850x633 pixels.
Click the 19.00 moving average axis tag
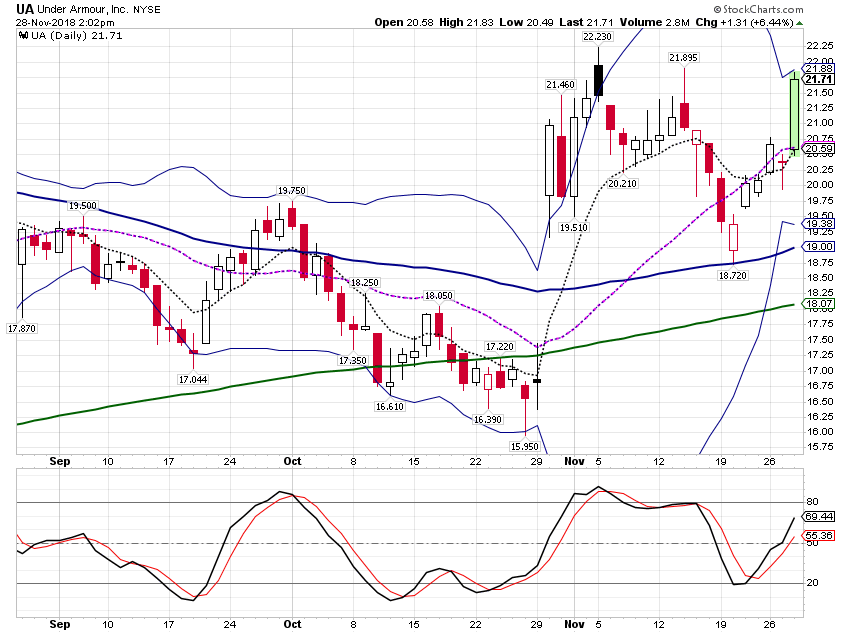click(x=819, y=247)
